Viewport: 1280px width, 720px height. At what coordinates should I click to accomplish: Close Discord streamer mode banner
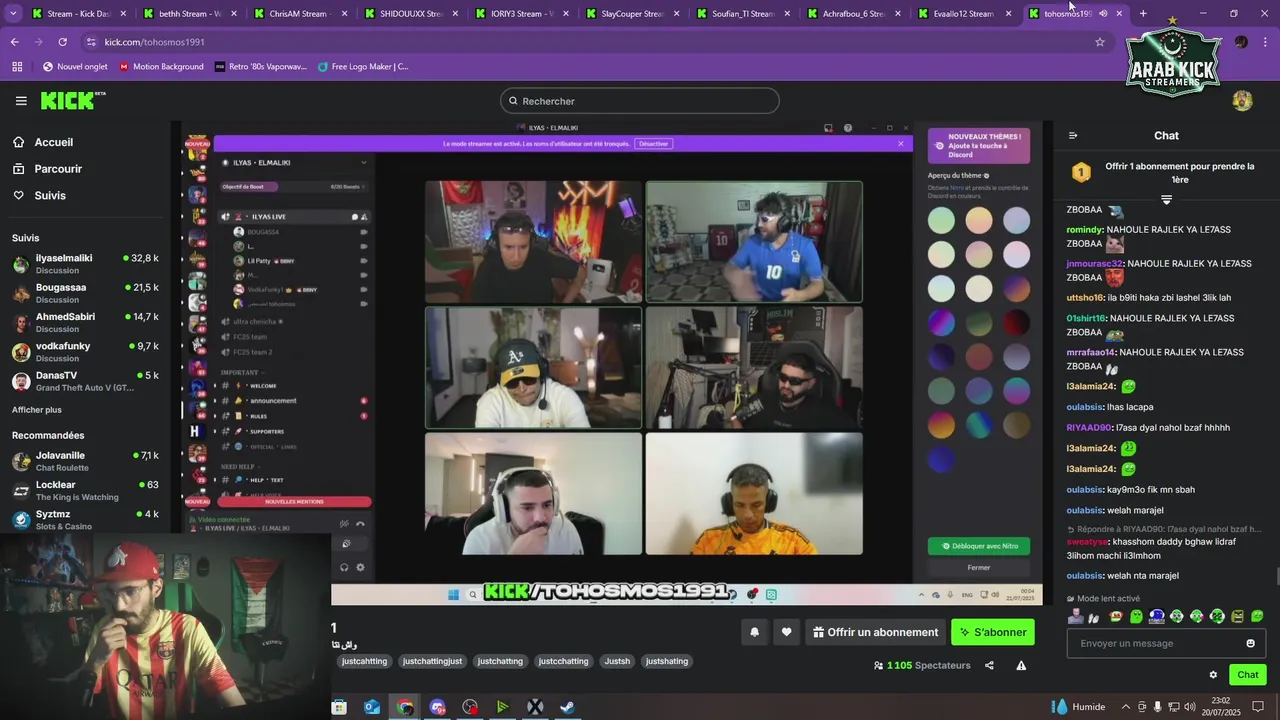900,144
